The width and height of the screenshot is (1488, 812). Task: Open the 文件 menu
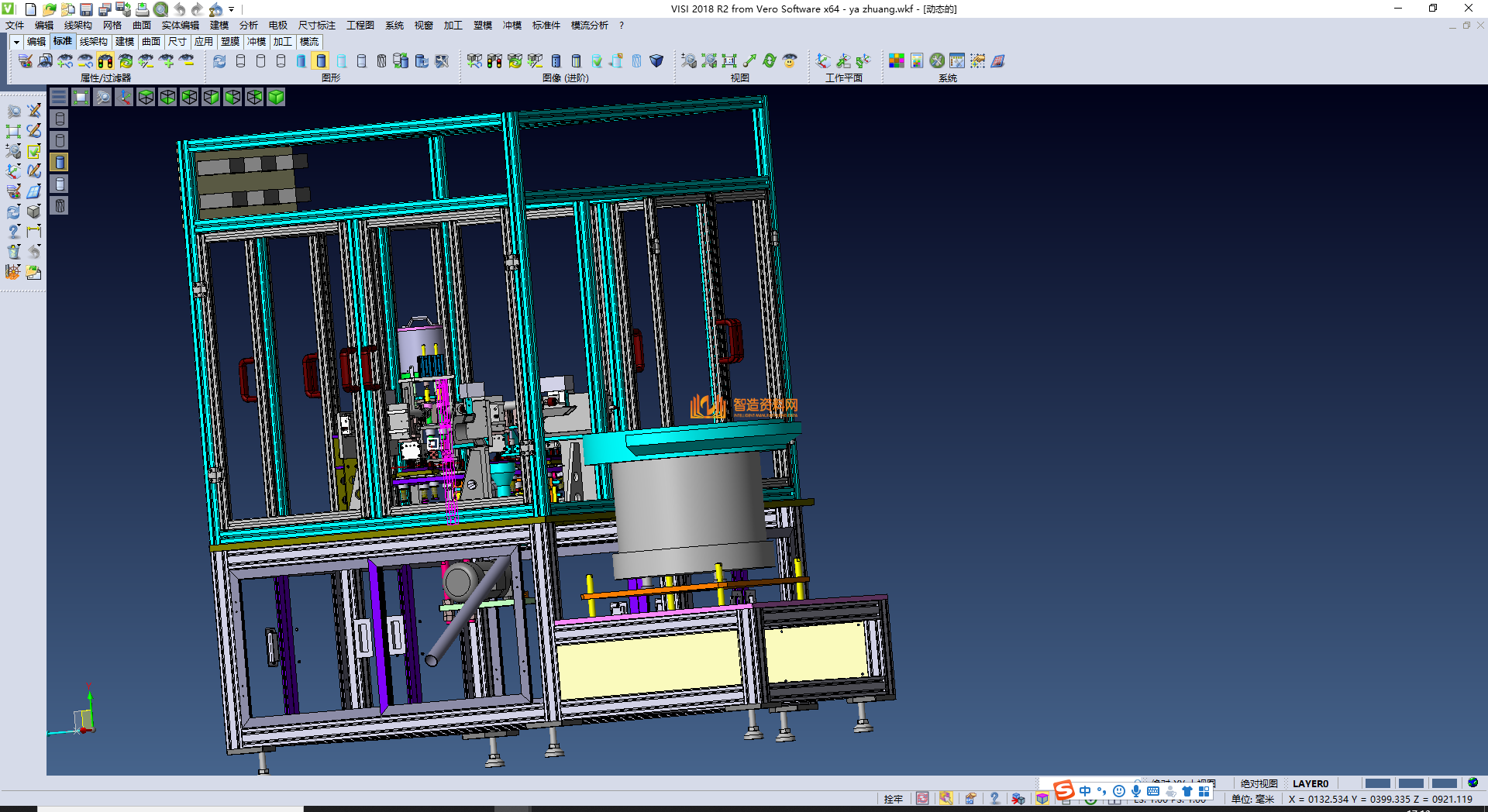coord(15,26)
